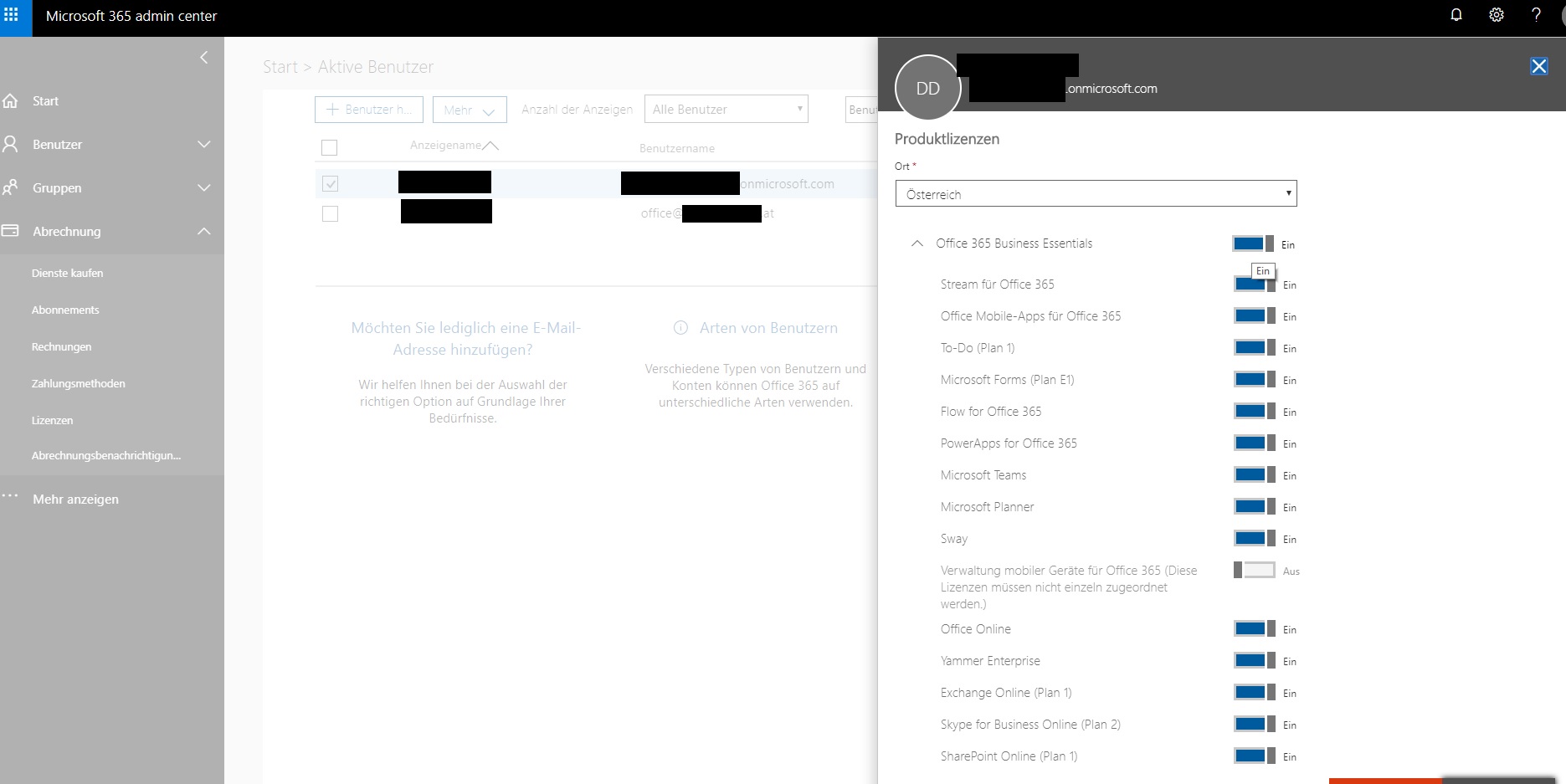This screenshot has height=784, width=1566.
Task: Open the Alle Benutzer filter dropdown
Action: [x=726, y=109]
